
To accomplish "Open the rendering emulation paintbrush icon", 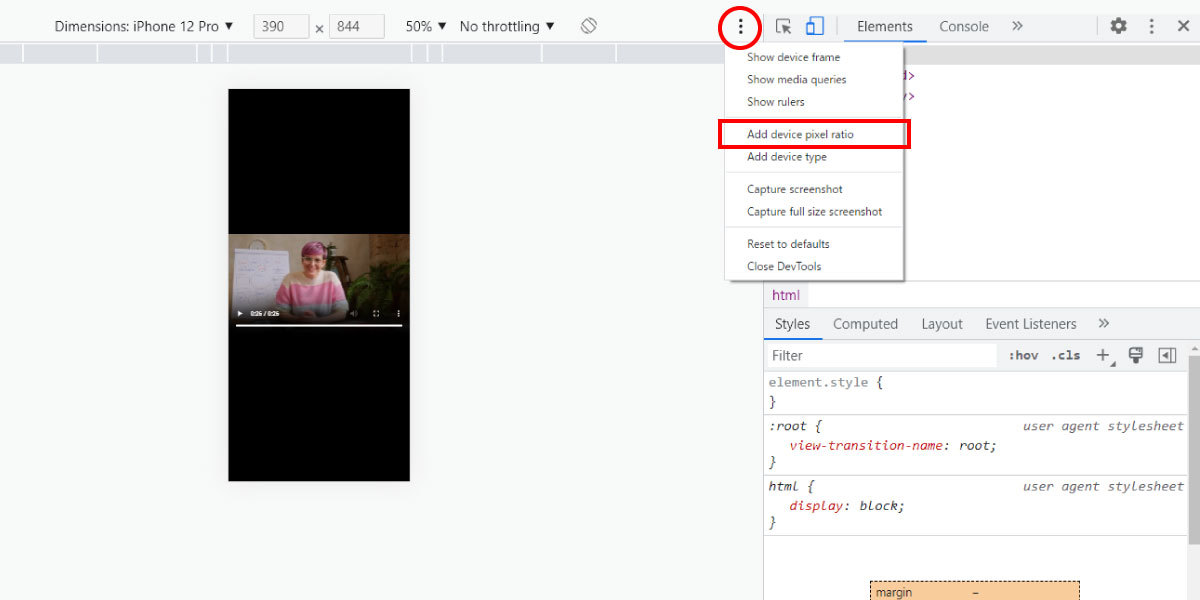I will pos(1135,355).
